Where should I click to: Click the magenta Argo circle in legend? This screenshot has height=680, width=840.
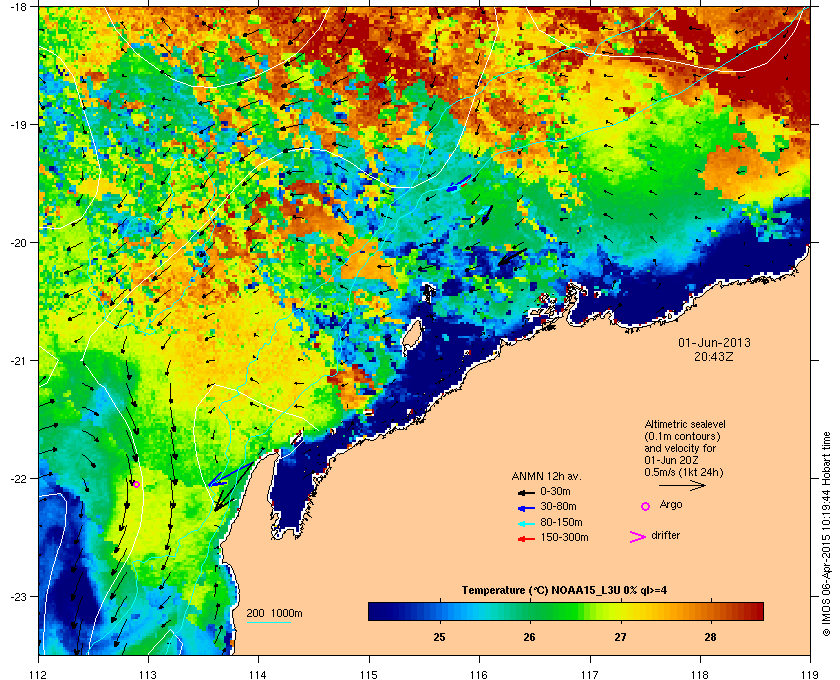tap(646, 506)
